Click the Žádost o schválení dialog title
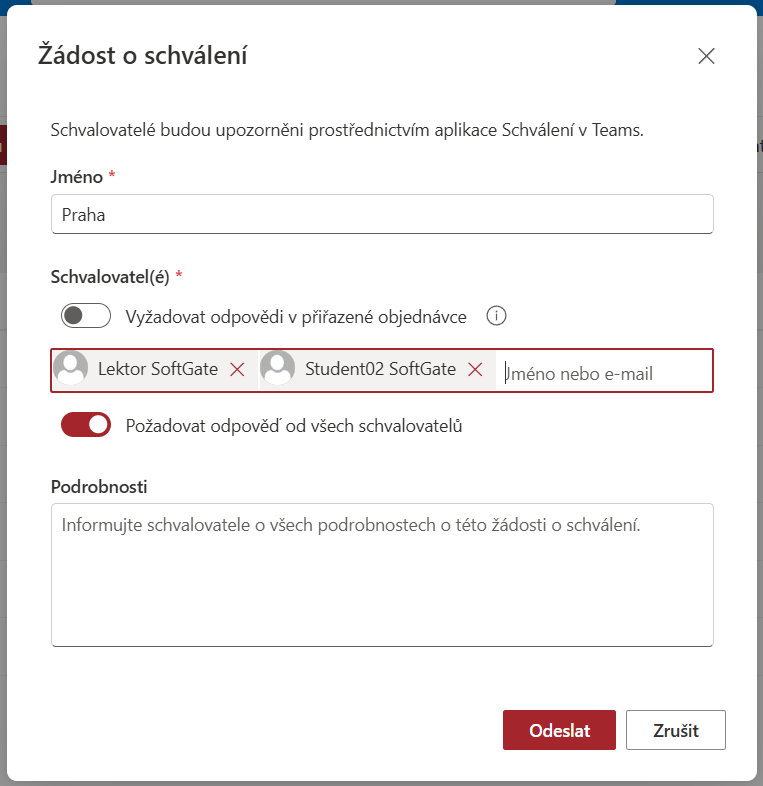 click(142, 55)
